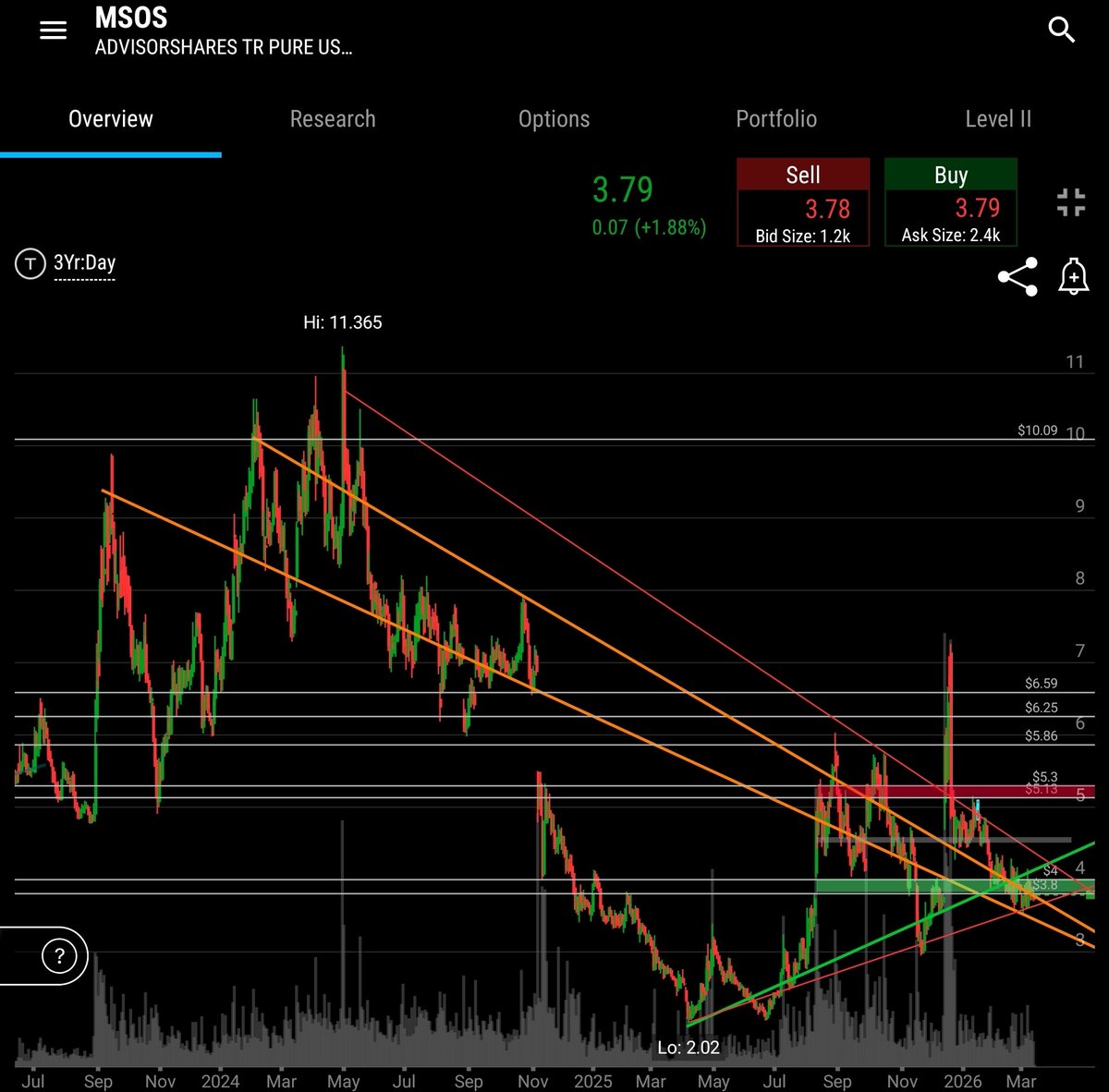The width and height of the screenshot is (1109, 1092).
Task: Switch to the Overview tab
Action: [x=111, y=119]
